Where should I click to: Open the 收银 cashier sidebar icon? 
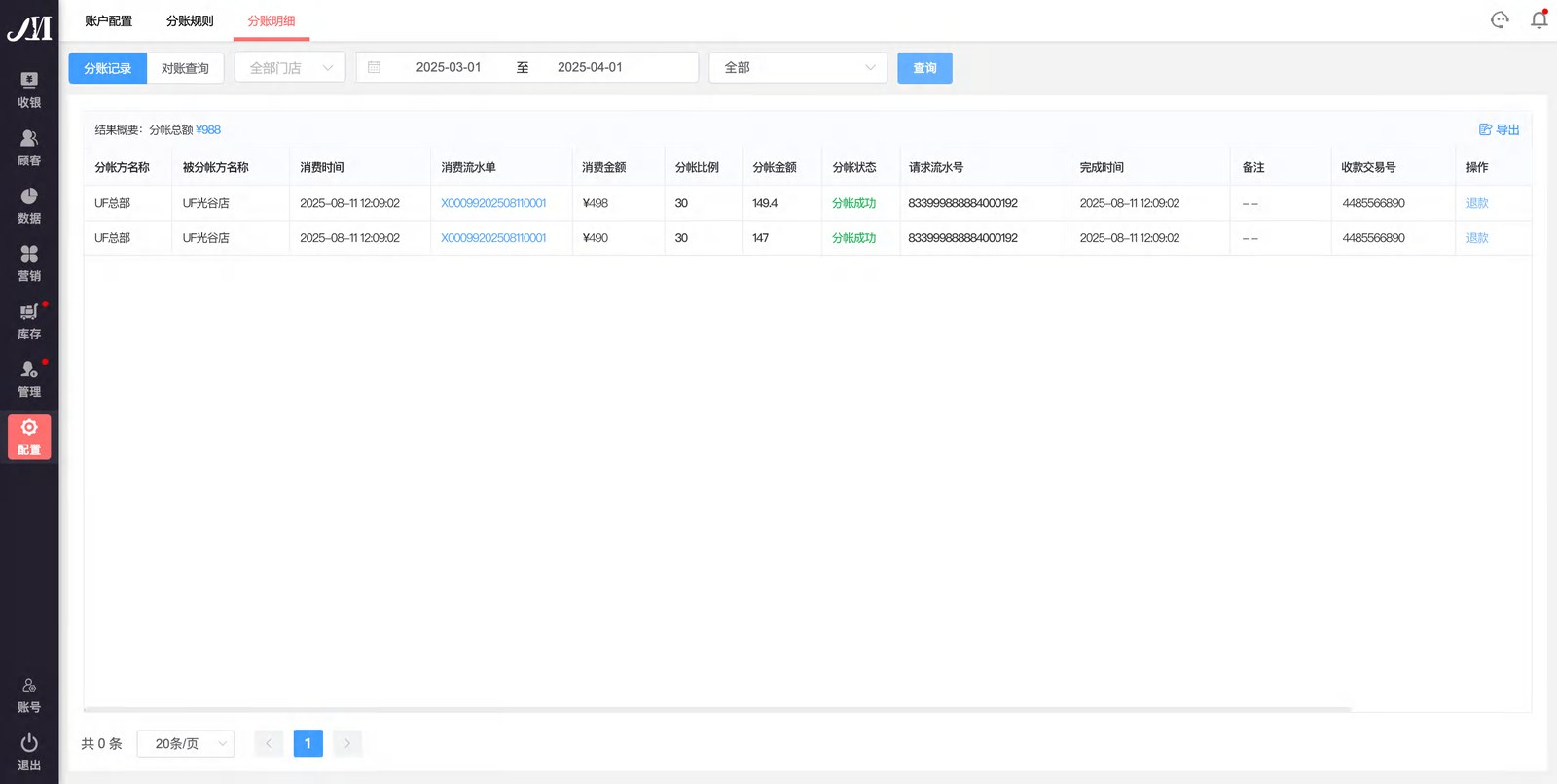tap(29, 89)
